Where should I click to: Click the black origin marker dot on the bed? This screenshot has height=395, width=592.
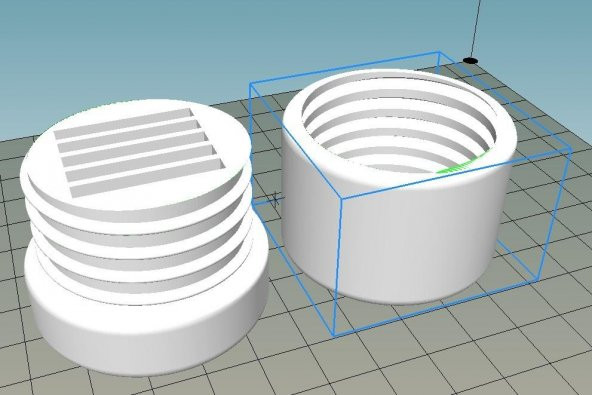point(470,60)
